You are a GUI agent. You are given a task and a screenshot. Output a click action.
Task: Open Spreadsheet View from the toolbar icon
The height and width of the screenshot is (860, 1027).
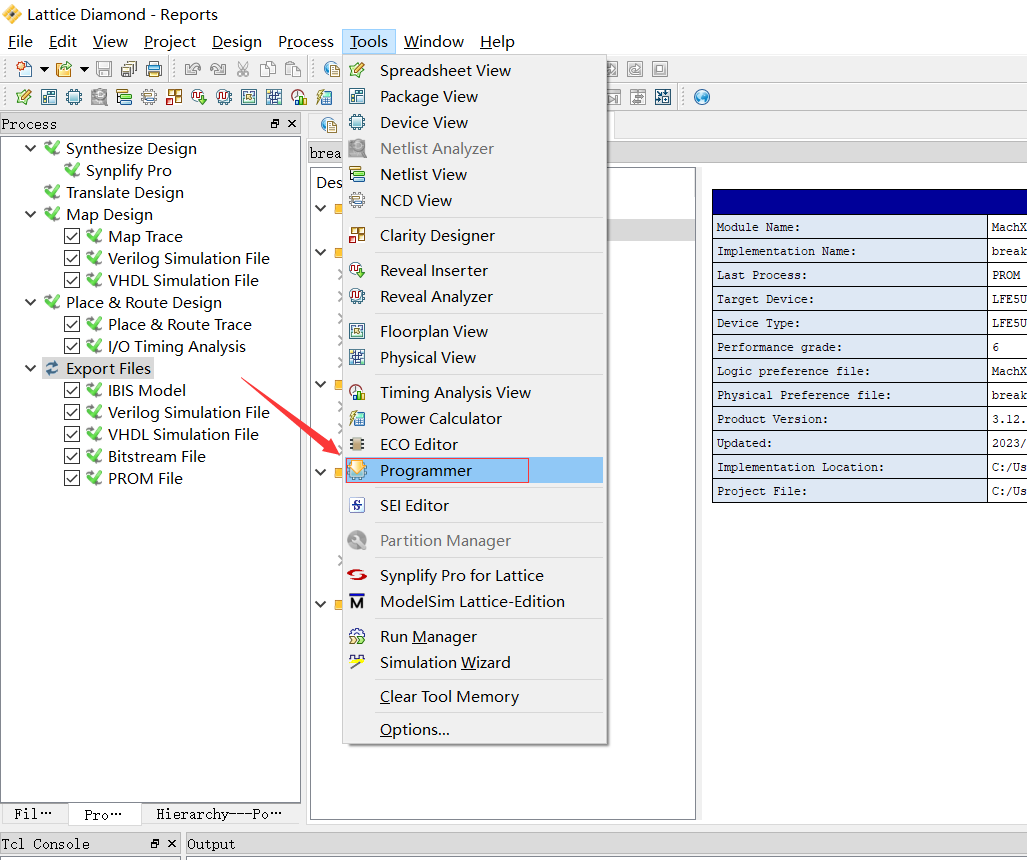pos(24,98)
